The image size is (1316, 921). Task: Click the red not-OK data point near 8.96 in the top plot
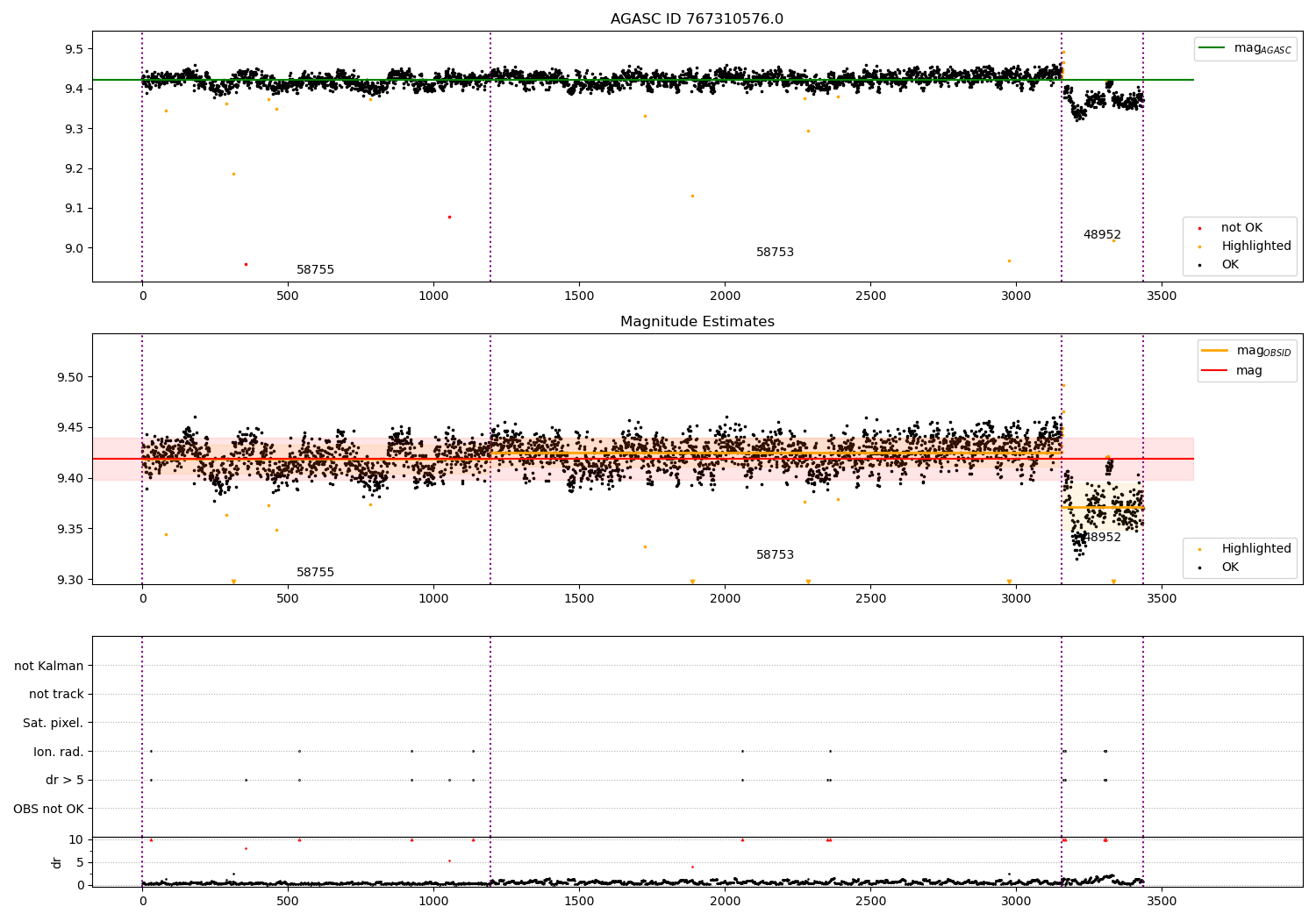[x=246, y=264]
